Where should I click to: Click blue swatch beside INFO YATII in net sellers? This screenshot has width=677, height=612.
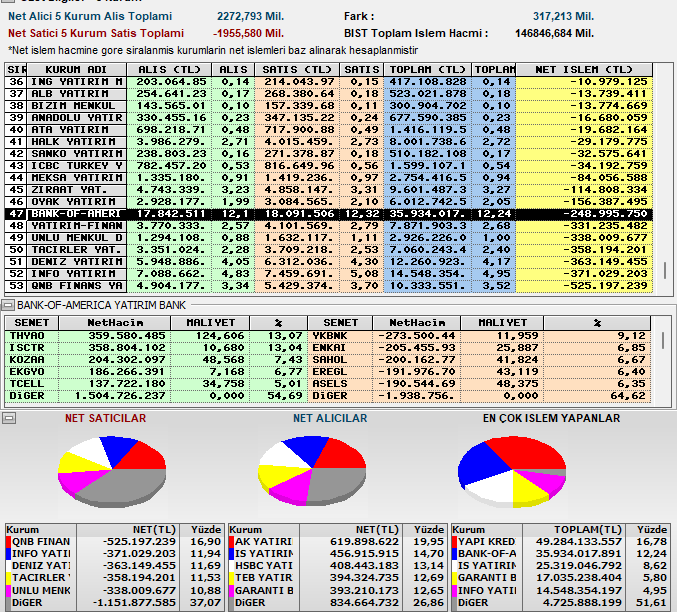pyautogui.click(x=8, y=554)
